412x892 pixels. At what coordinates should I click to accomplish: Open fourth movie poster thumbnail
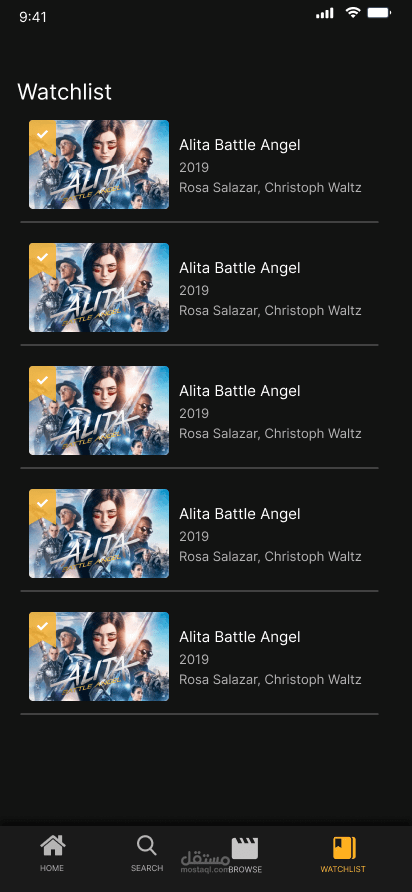coord(99,533)
